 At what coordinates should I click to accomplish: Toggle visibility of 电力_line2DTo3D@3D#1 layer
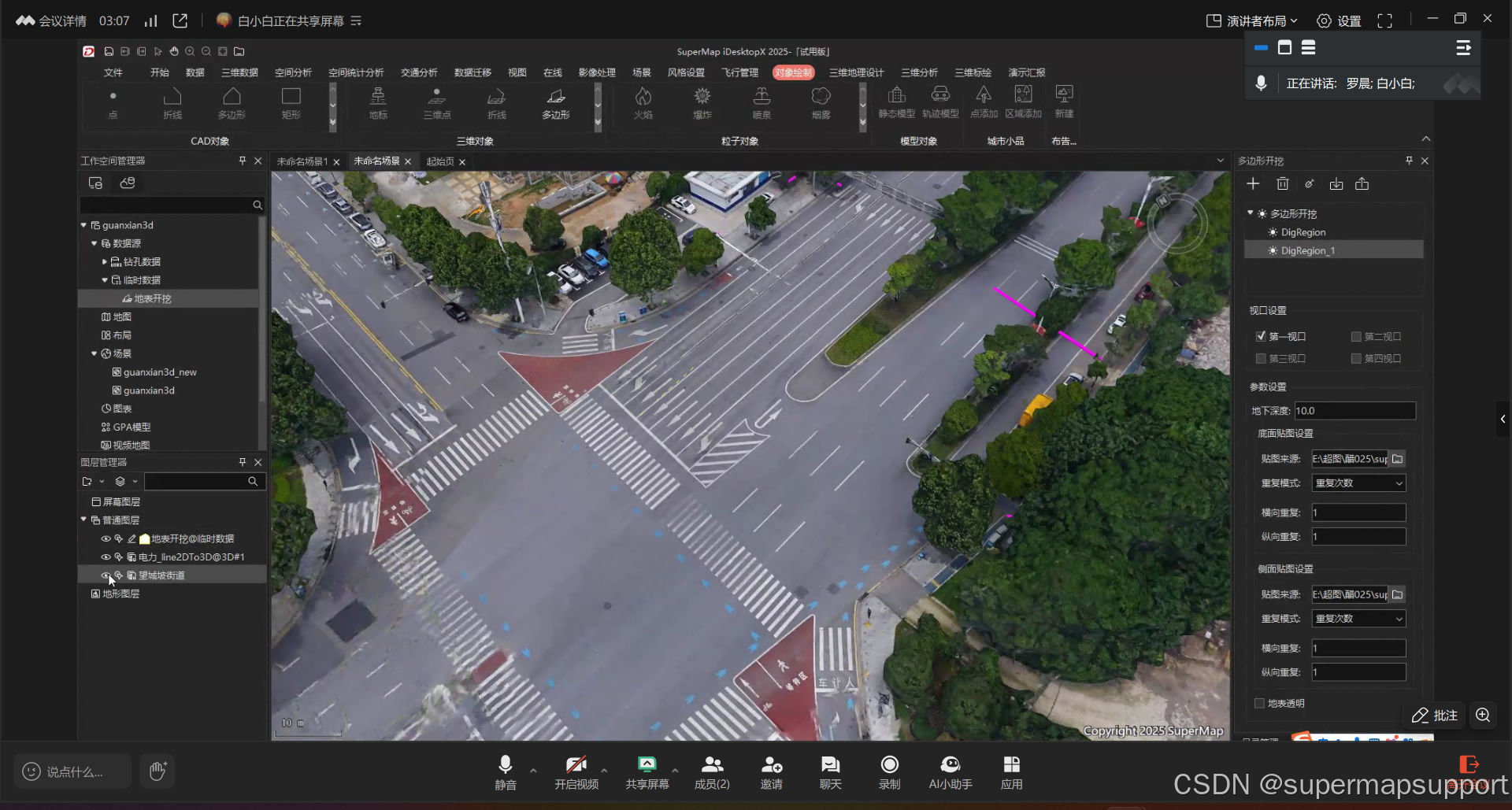coord(106,557)
